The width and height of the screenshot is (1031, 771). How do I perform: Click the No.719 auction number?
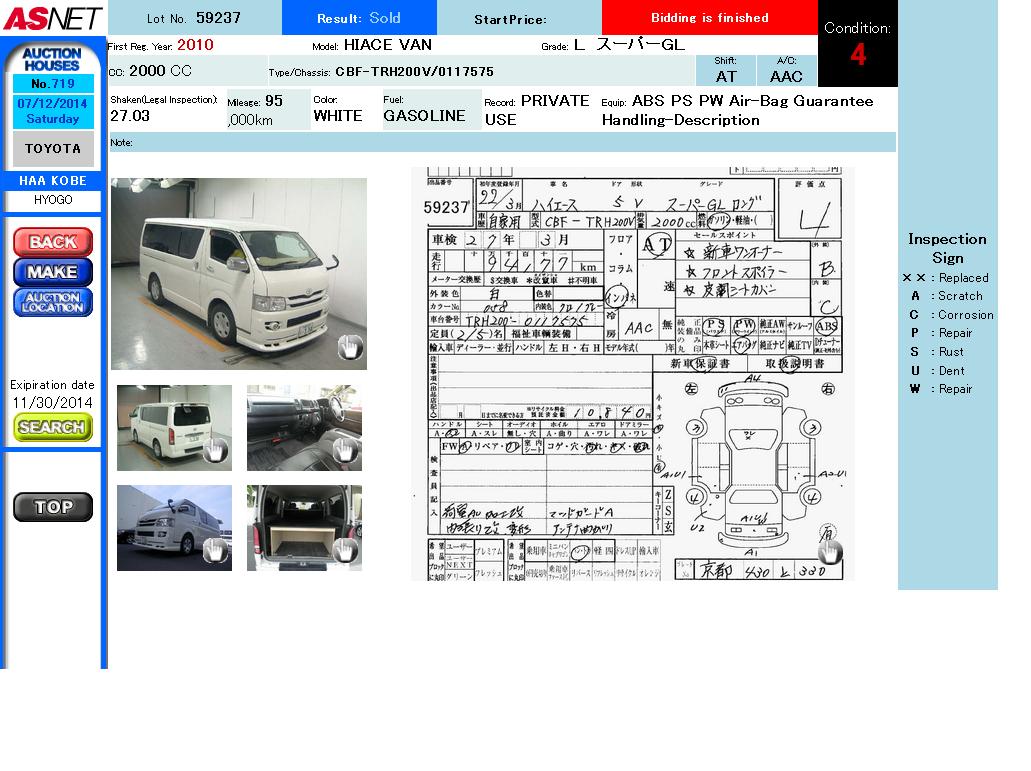[x=53, y=84]
